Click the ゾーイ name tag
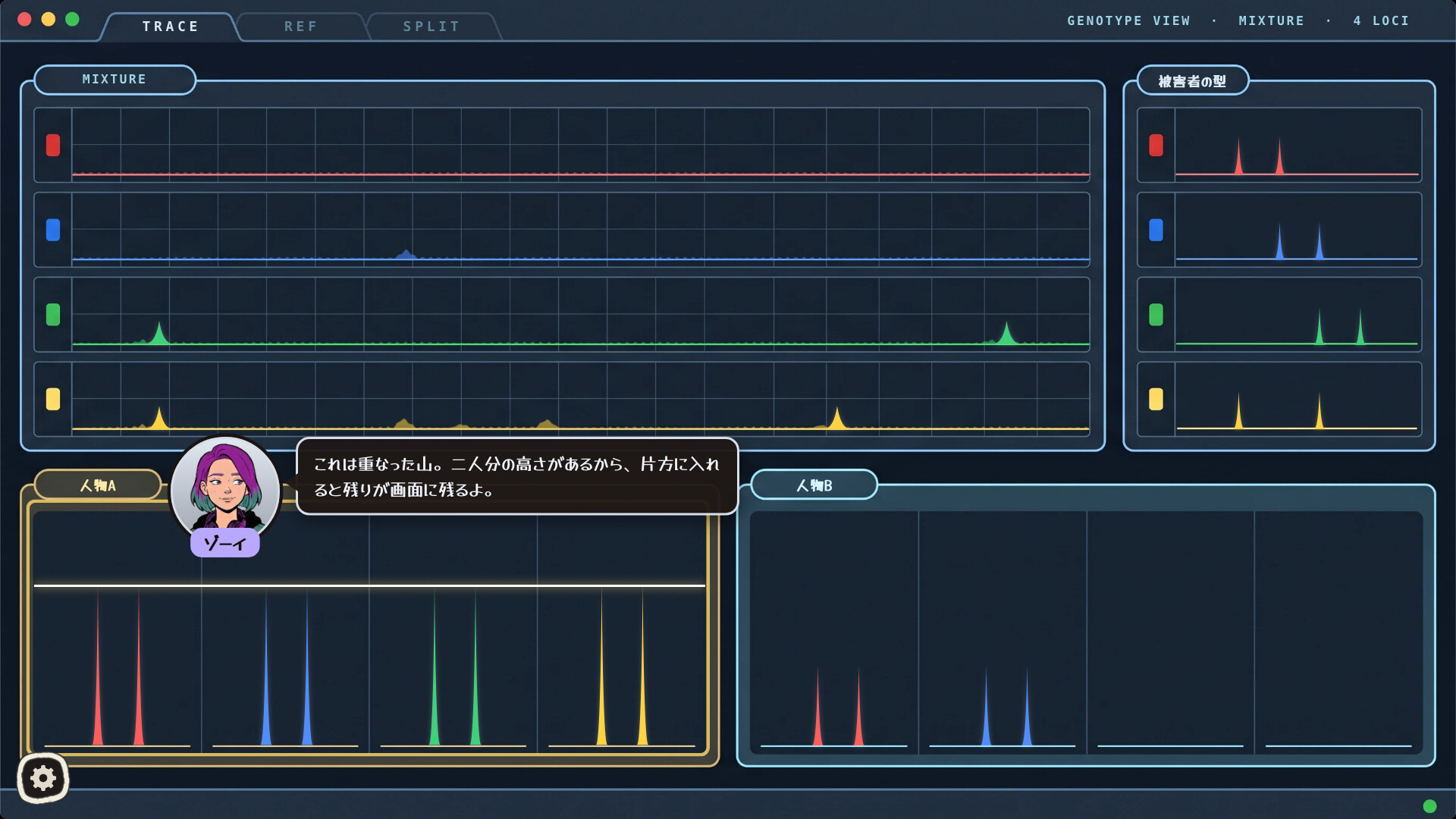The height and width of the screenshot is (819, 1456). pos(225,543)
